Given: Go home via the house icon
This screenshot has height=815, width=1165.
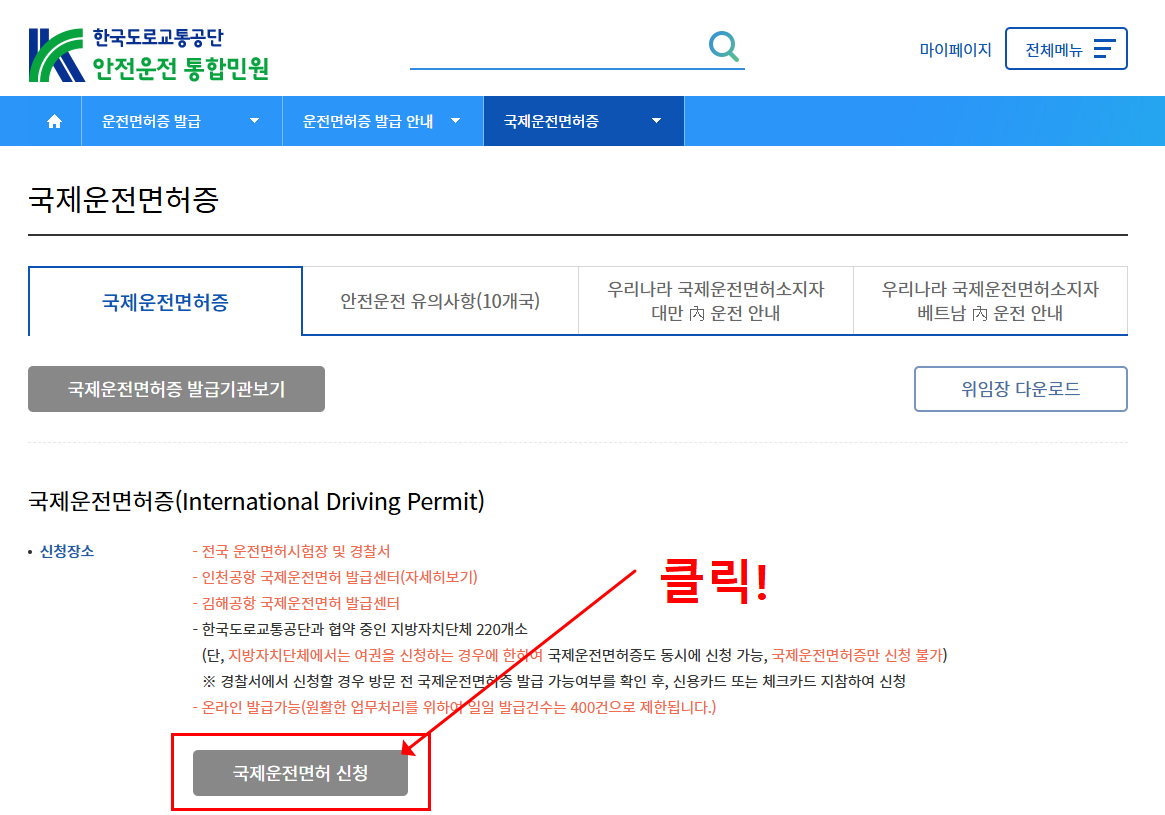Looking at the screenshot, I should pyautogui.click(x=54, y=121).
